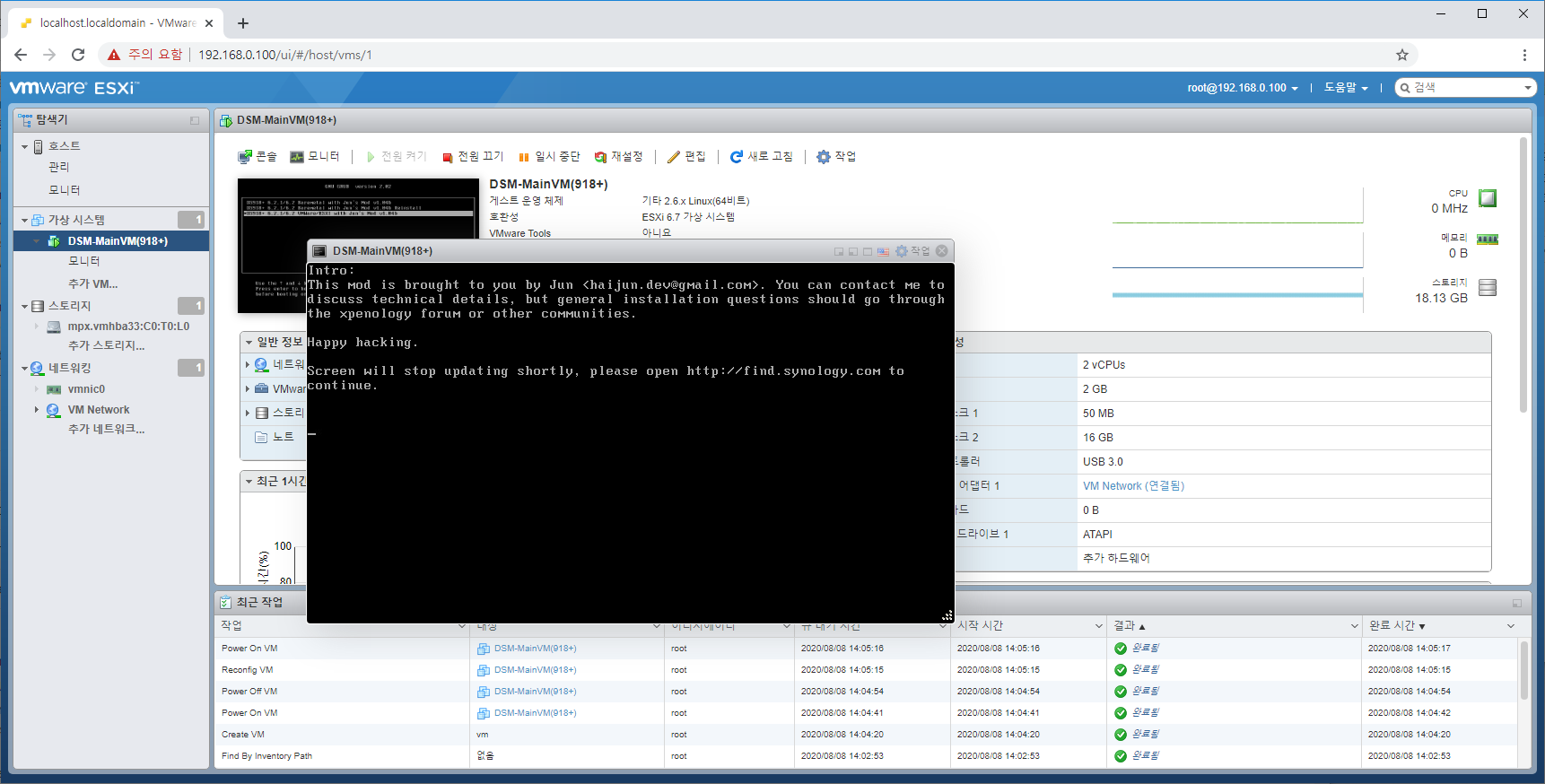Click the console window's keyboard layout flag icon
Screen dimensions: 1545x784
coord(883,251)
